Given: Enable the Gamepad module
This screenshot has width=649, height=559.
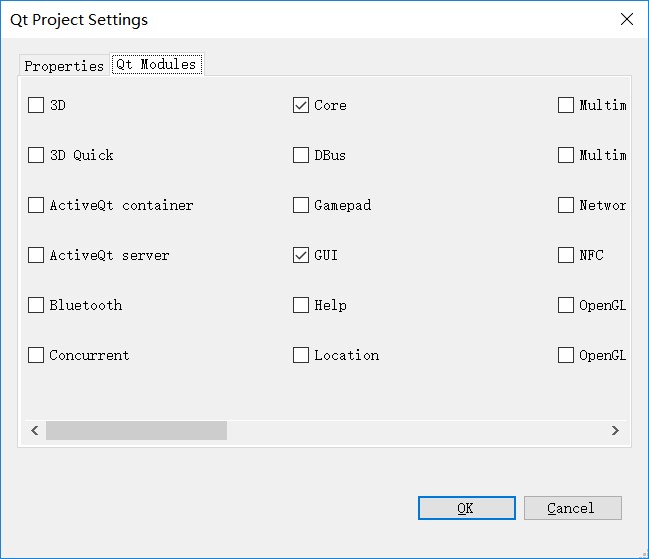Looking at the screenshot, I should (301, 205).
